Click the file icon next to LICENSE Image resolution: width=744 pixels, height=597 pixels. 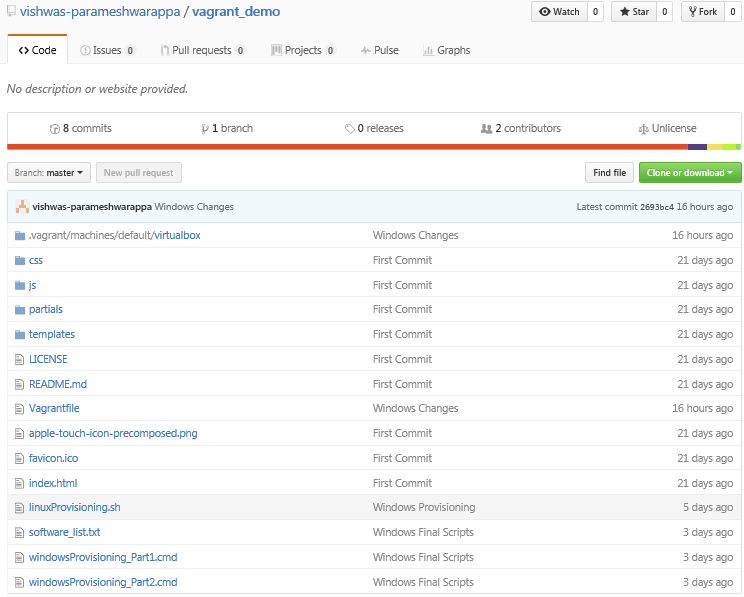(19, 359)
